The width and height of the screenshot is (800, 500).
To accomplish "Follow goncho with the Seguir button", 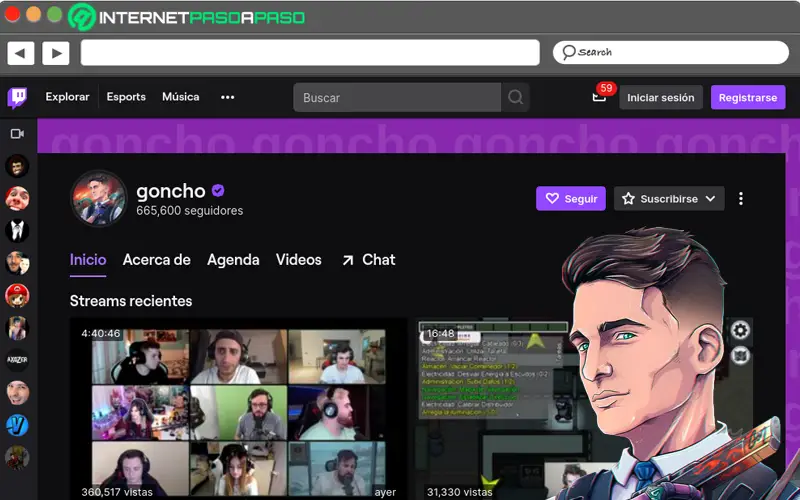I will click(570, 198).
